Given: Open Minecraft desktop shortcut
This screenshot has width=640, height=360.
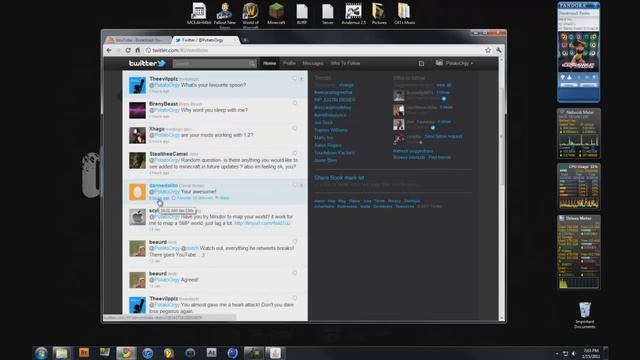Looking at the screenshot, I should pyautogui.click(x=276, y=14).
